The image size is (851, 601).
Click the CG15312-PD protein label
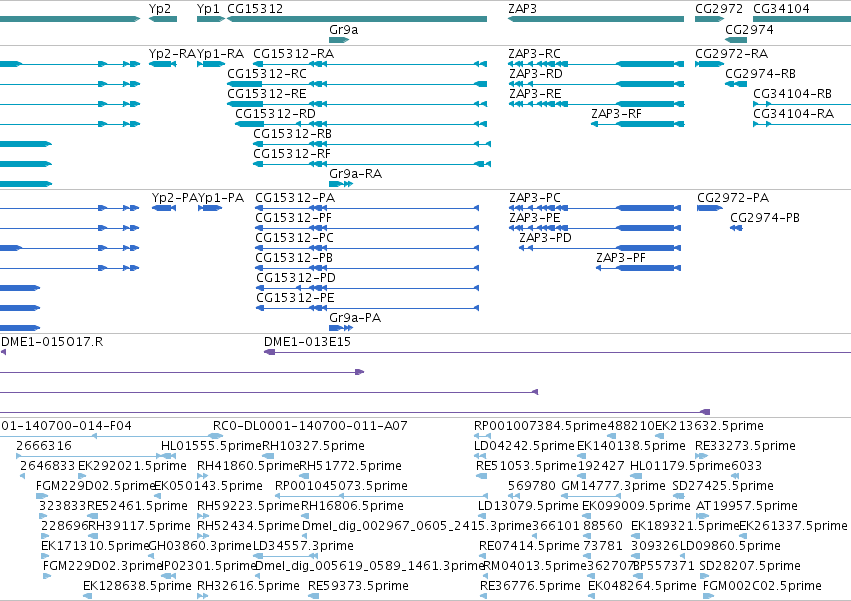pos(296,279)
